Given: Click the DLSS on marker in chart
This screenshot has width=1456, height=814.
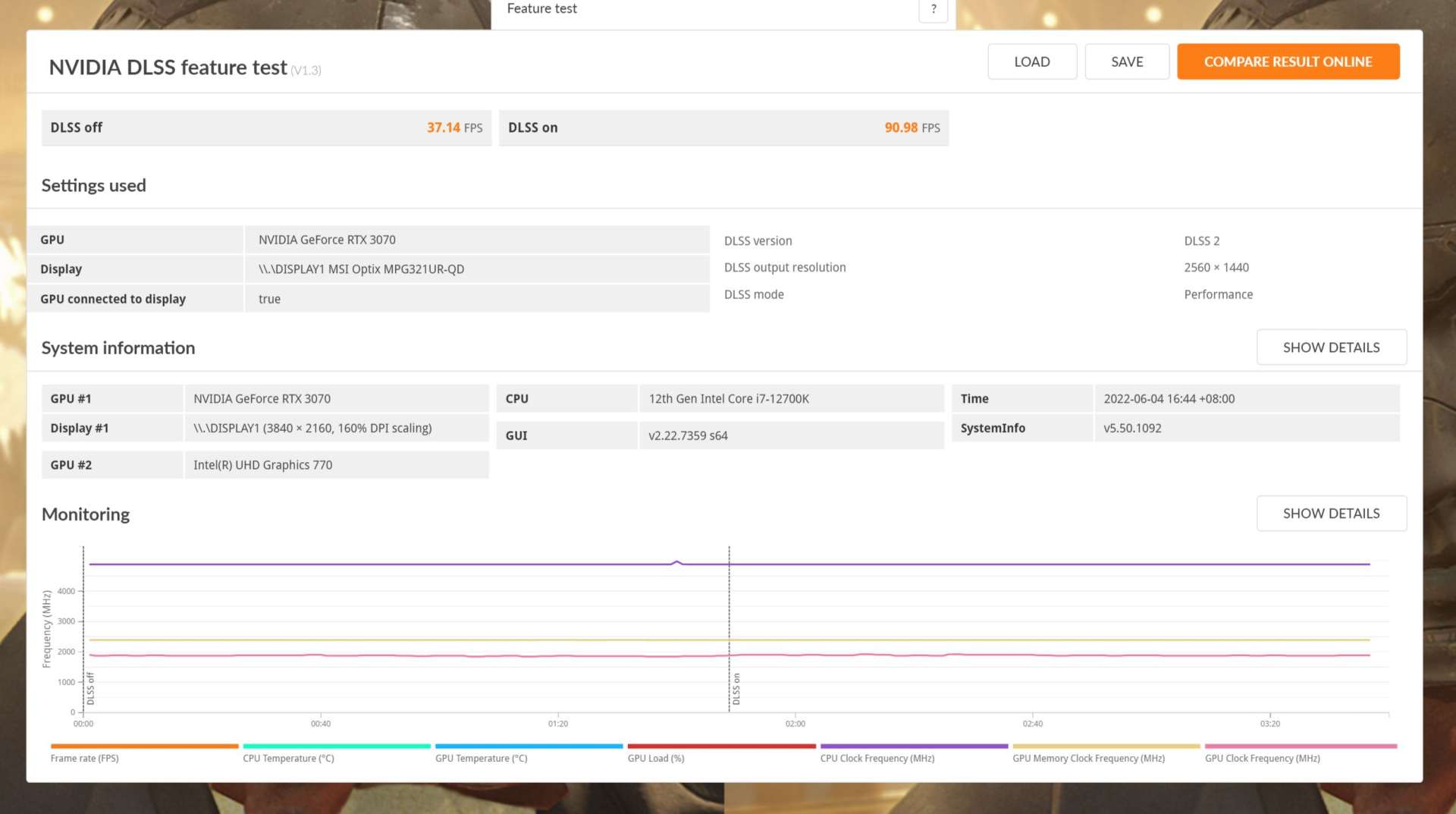Looking at the screenshot, I should [736, 689].
